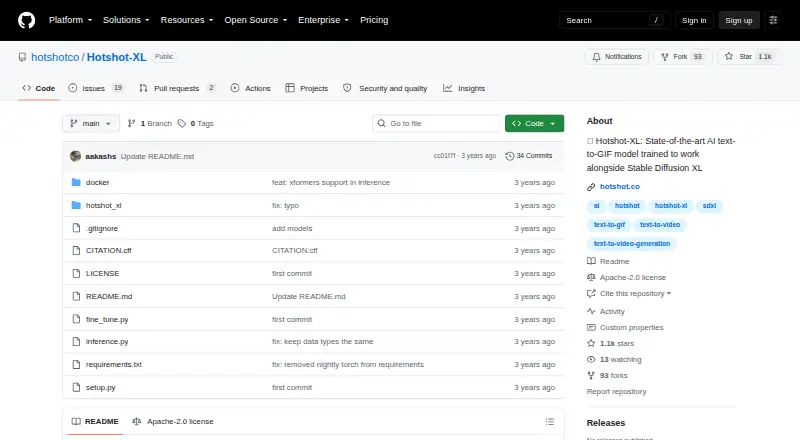Image resolution: width=800 pixels, height=440 pixels.
Task: Open the GitHub logo homepage
Action: click(x=27, y=20)
